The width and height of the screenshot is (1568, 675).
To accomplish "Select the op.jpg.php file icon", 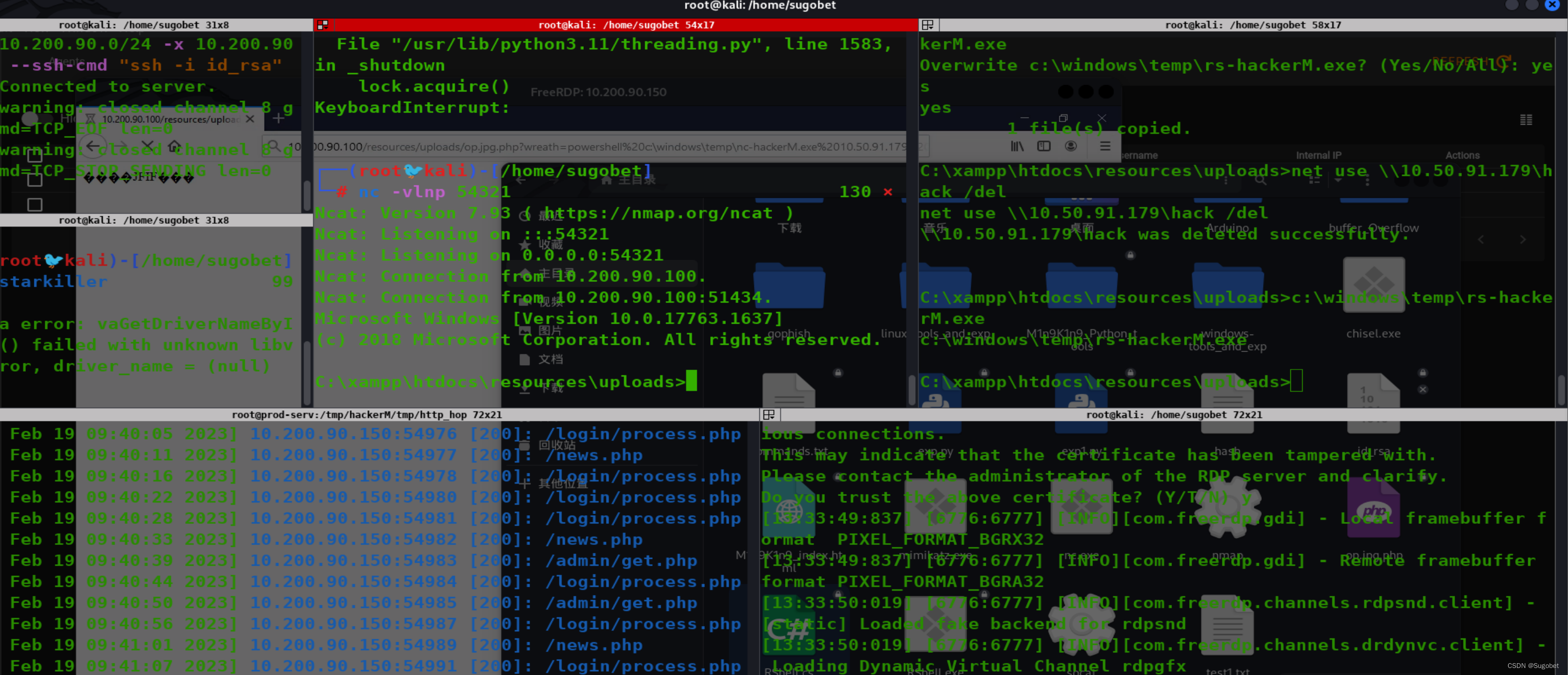I will click(x=1373, y=507).
